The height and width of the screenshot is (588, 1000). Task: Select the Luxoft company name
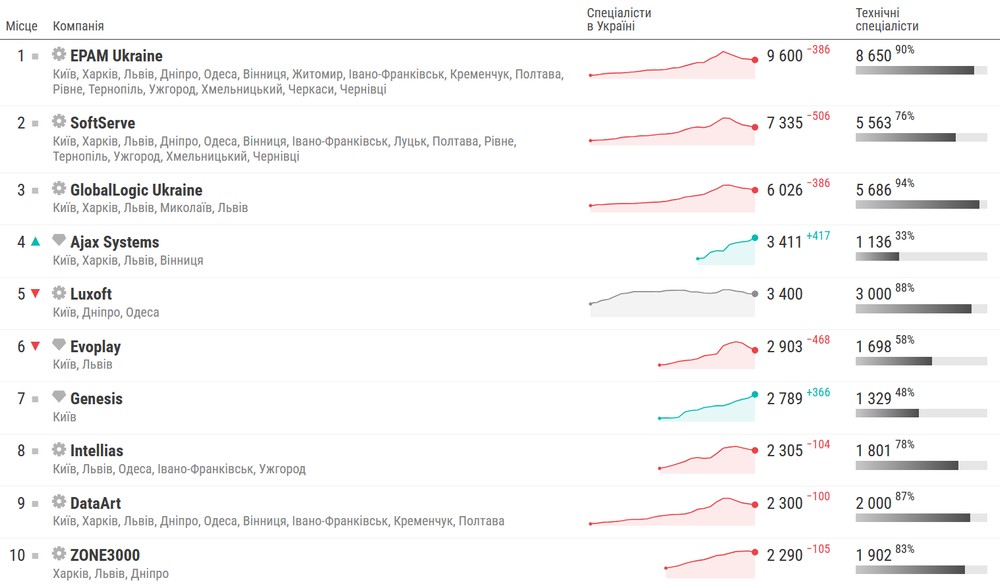click(x=91, y=294)
